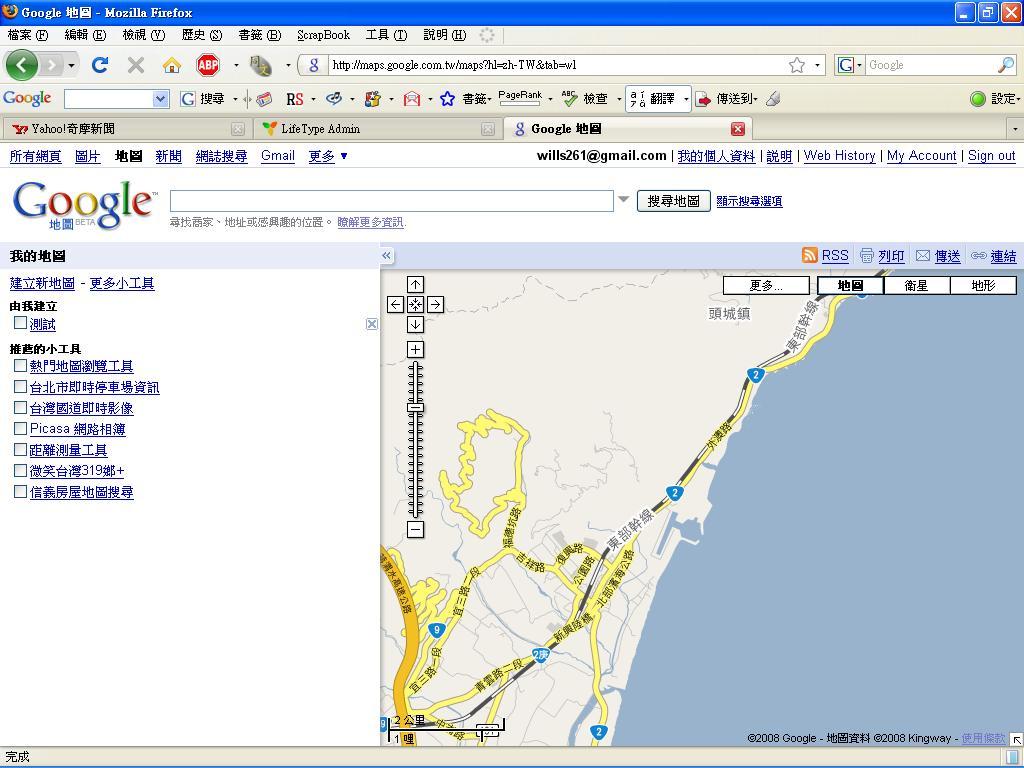Click the Google toolbar bookmarks star icon

coord(447,99)
